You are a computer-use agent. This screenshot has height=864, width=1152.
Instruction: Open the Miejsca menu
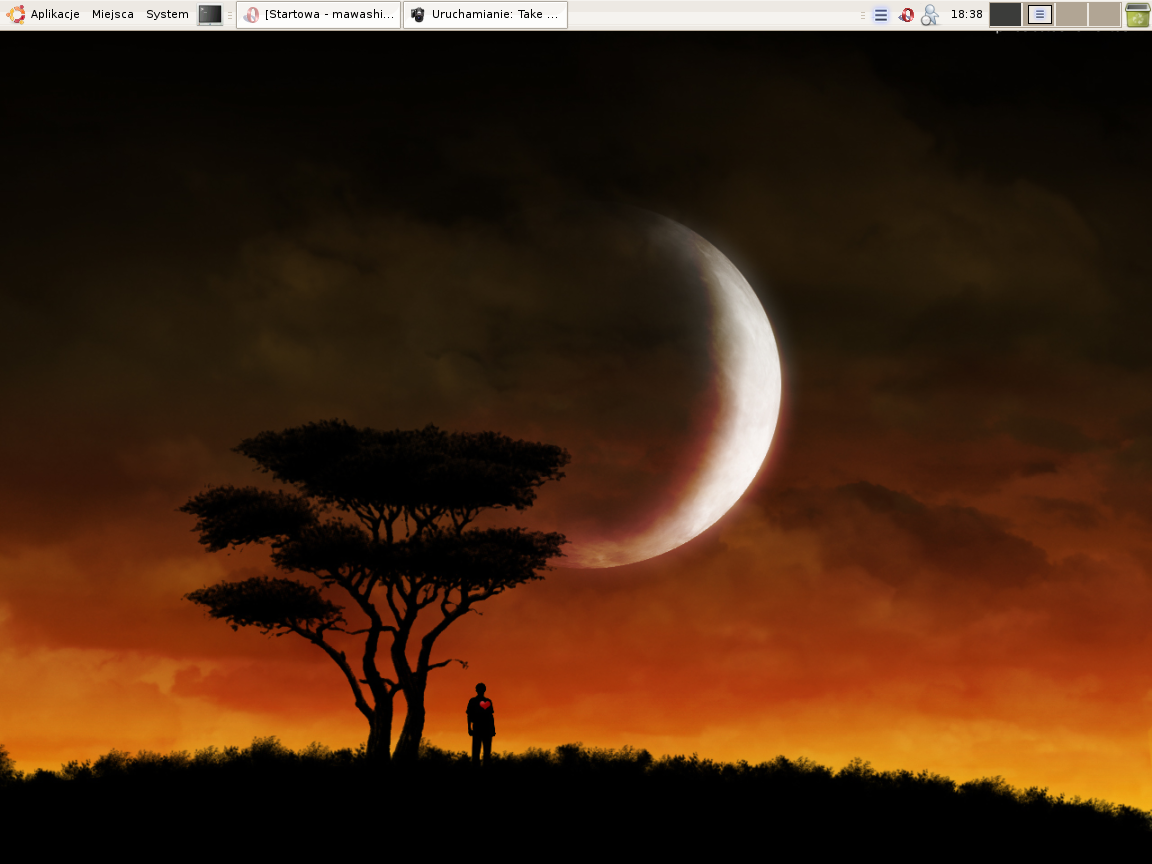click(112, 14)
